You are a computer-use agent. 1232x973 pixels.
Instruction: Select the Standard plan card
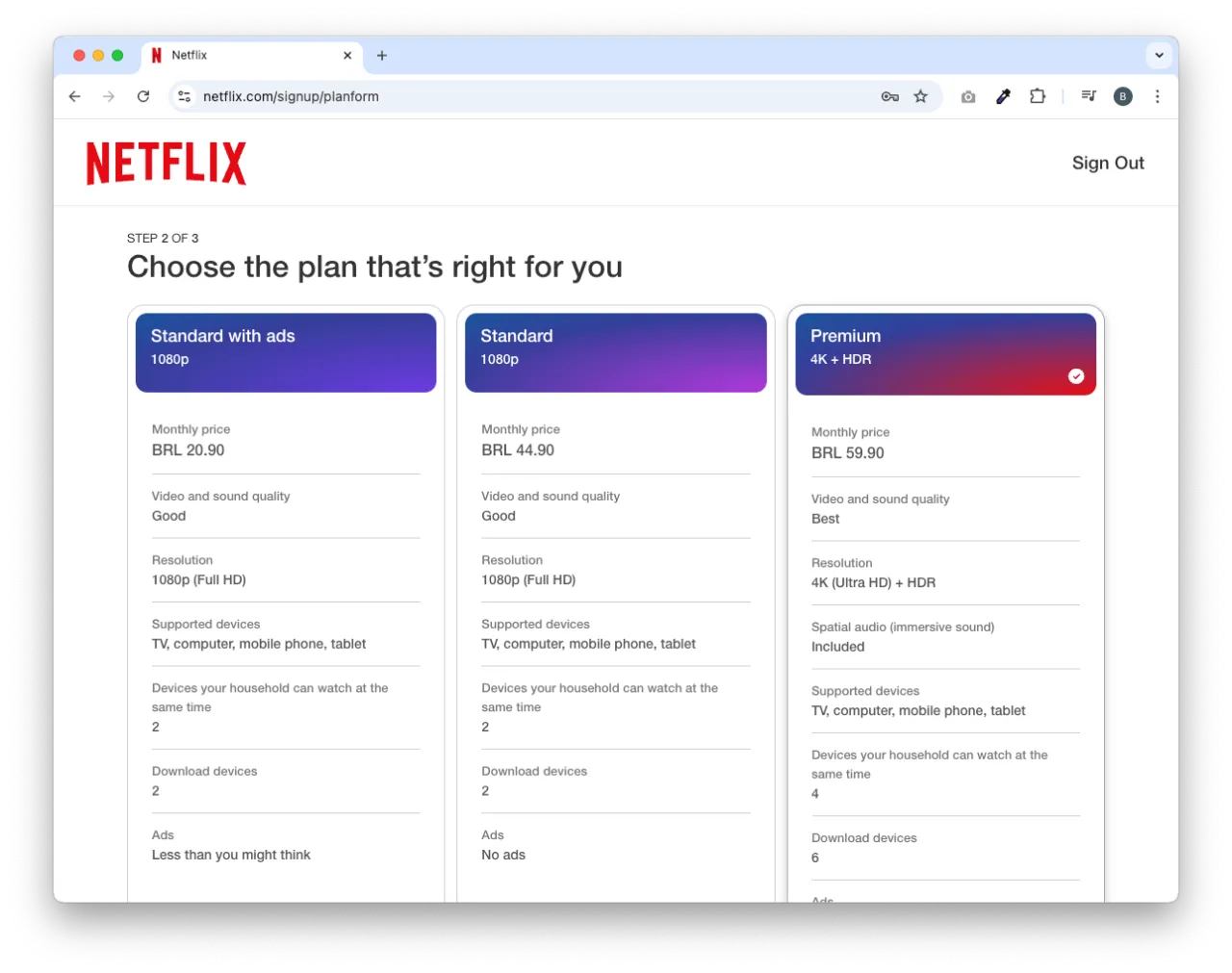click(x=615, y=352)
